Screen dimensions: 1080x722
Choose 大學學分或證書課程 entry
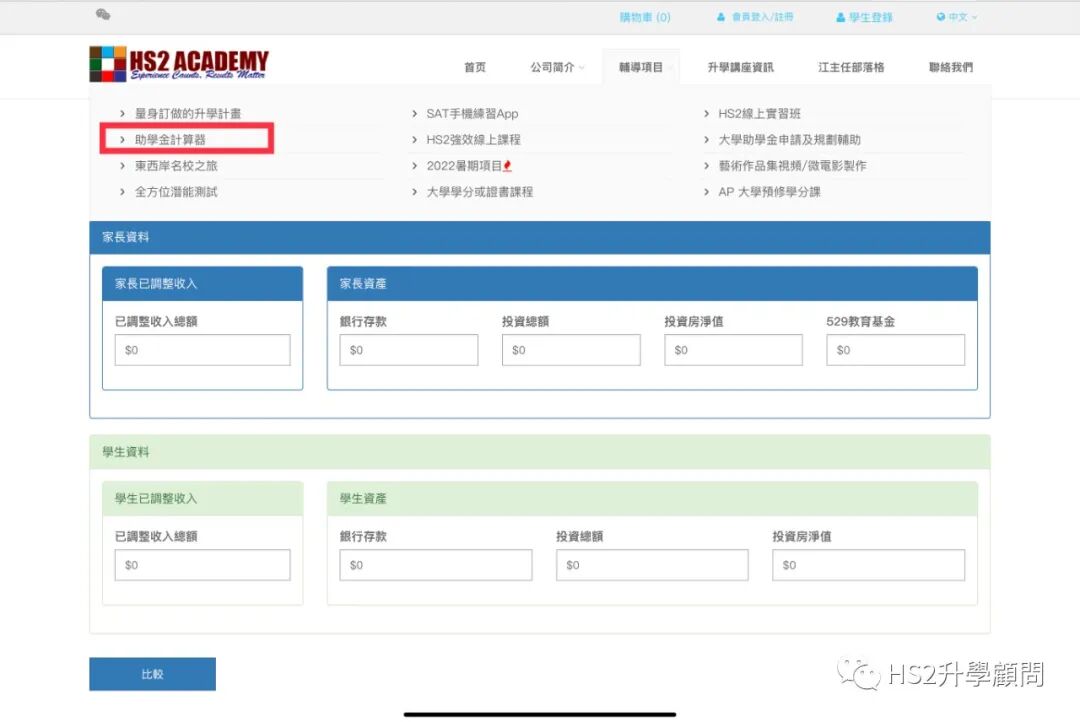479,192
